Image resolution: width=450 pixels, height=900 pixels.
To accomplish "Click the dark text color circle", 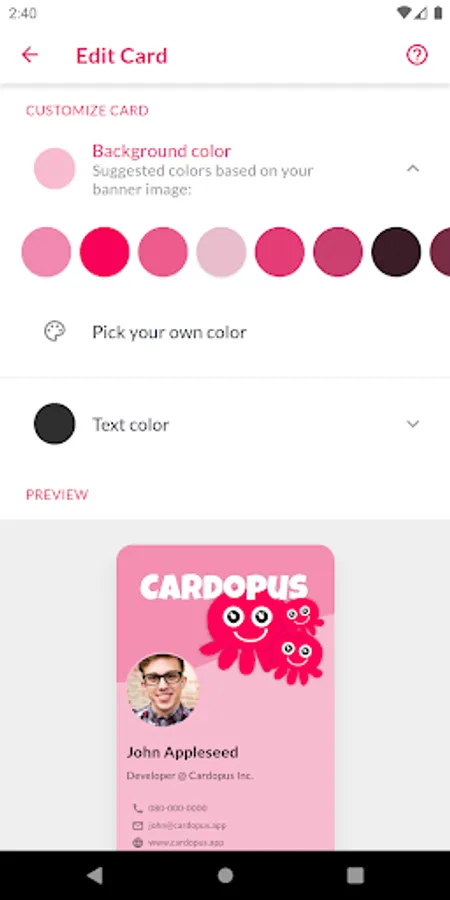I will click(55, 424).
